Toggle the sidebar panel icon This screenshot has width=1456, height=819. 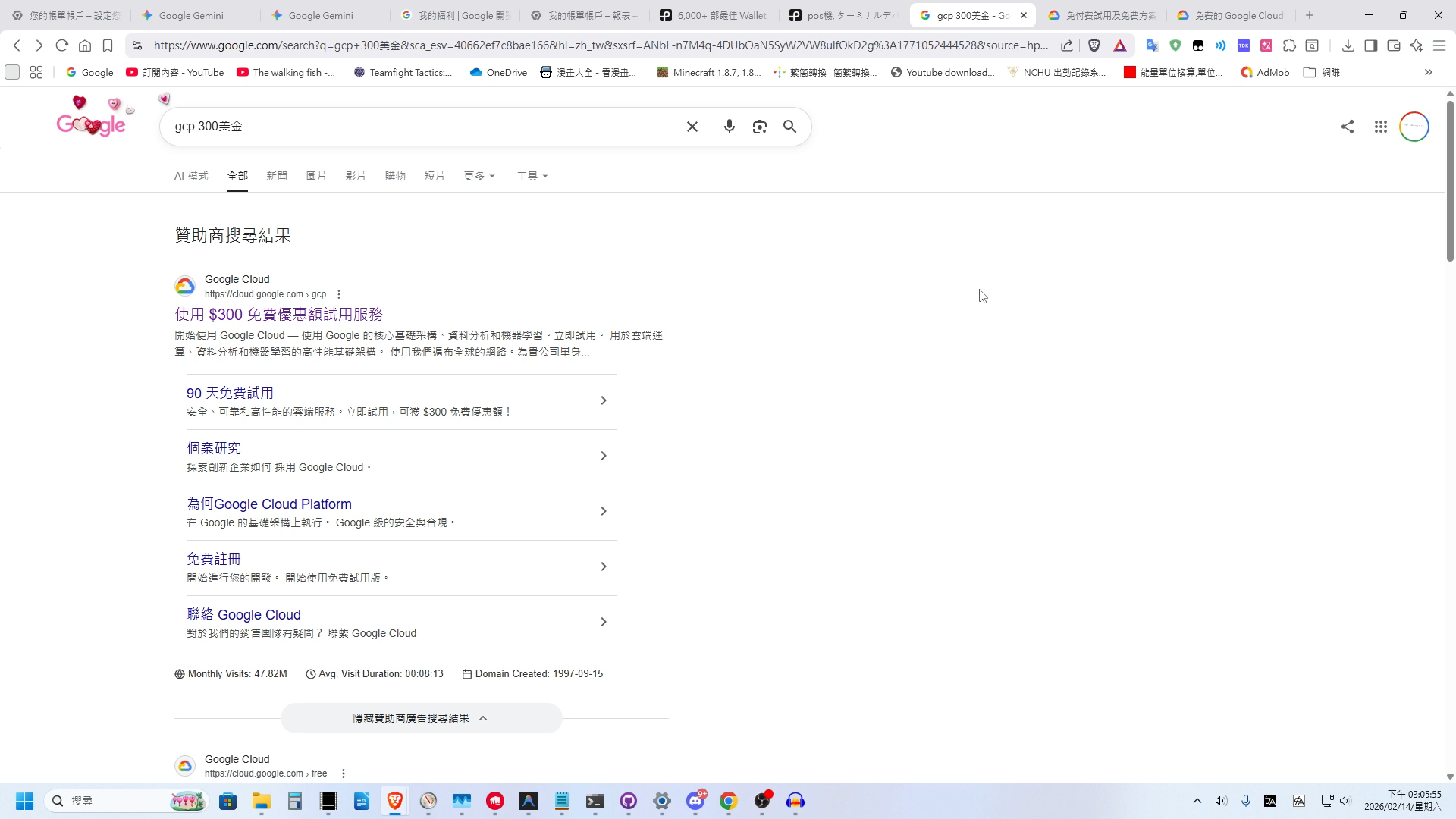point(1370,45)
